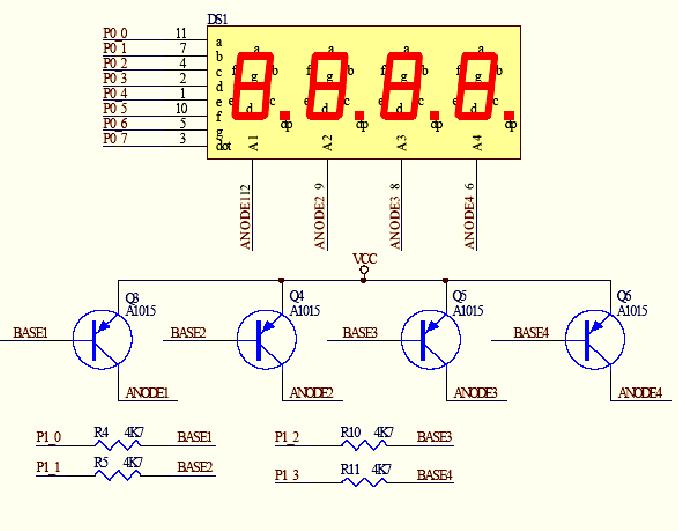Click the R11 resistor zigzag symbol

[365, 482]
